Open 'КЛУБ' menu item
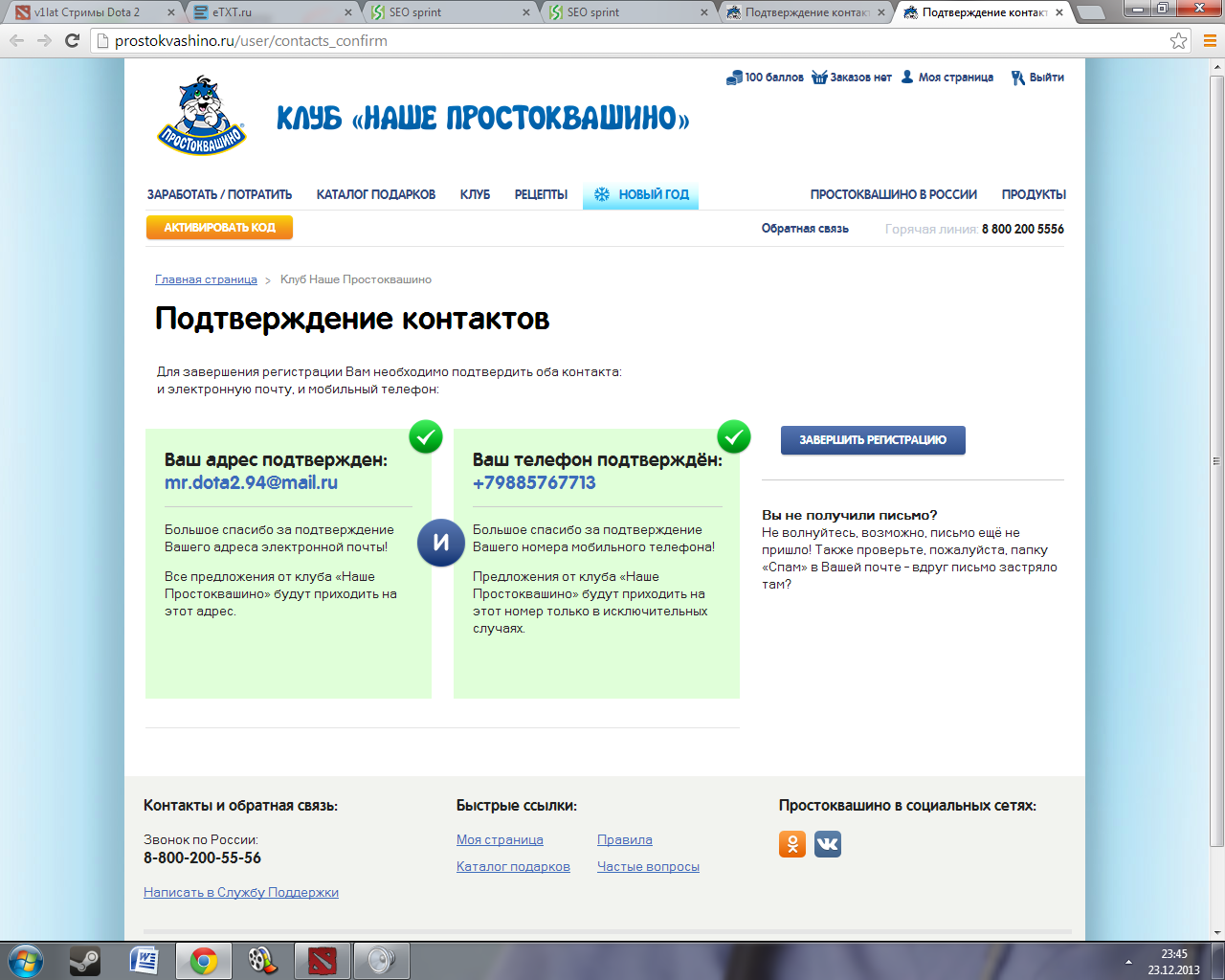Viewport: 1225px width, 980px height. coord(475,194)
